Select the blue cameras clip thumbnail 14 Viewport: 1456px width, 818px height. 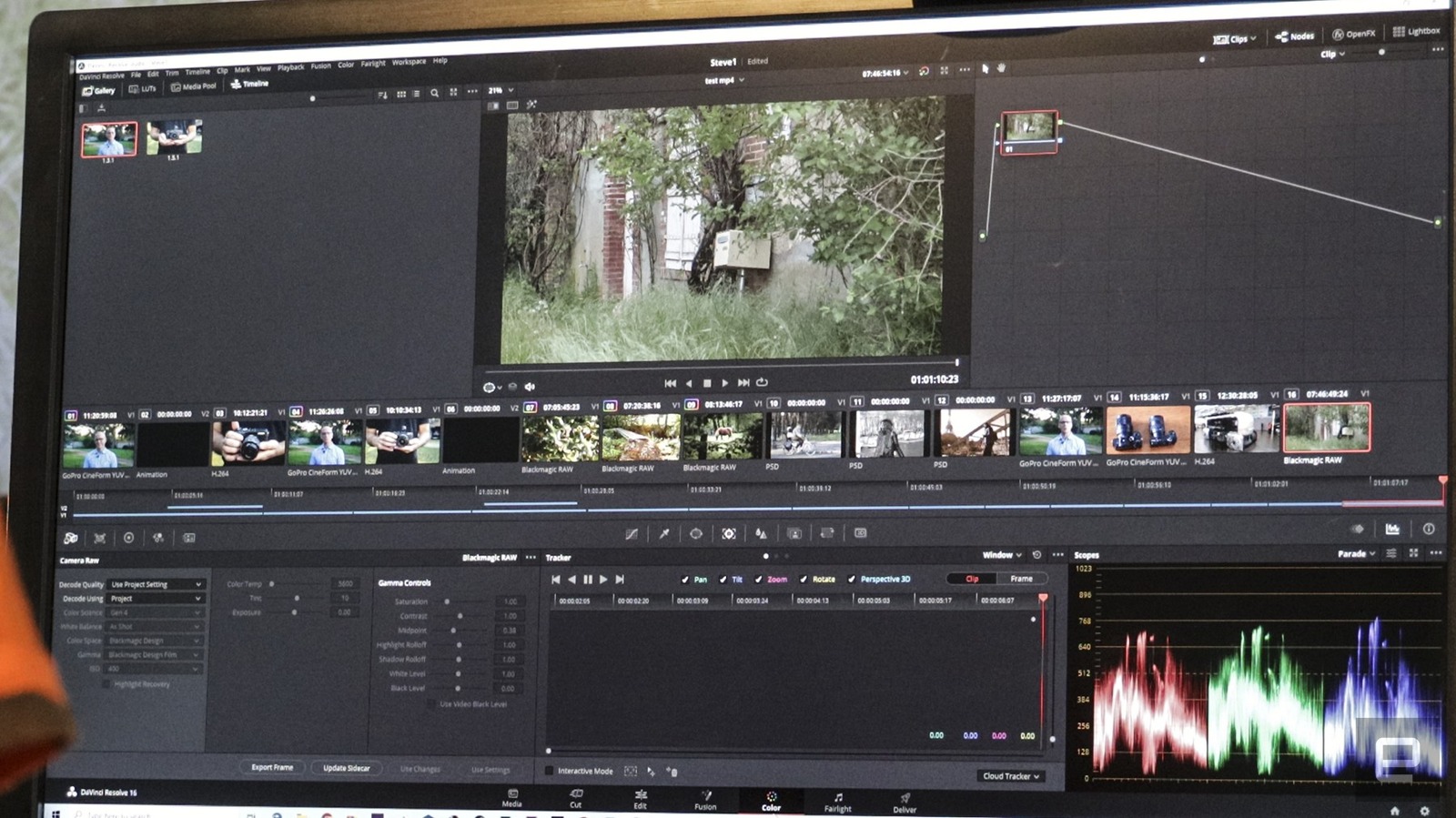tap(1148, 429)
